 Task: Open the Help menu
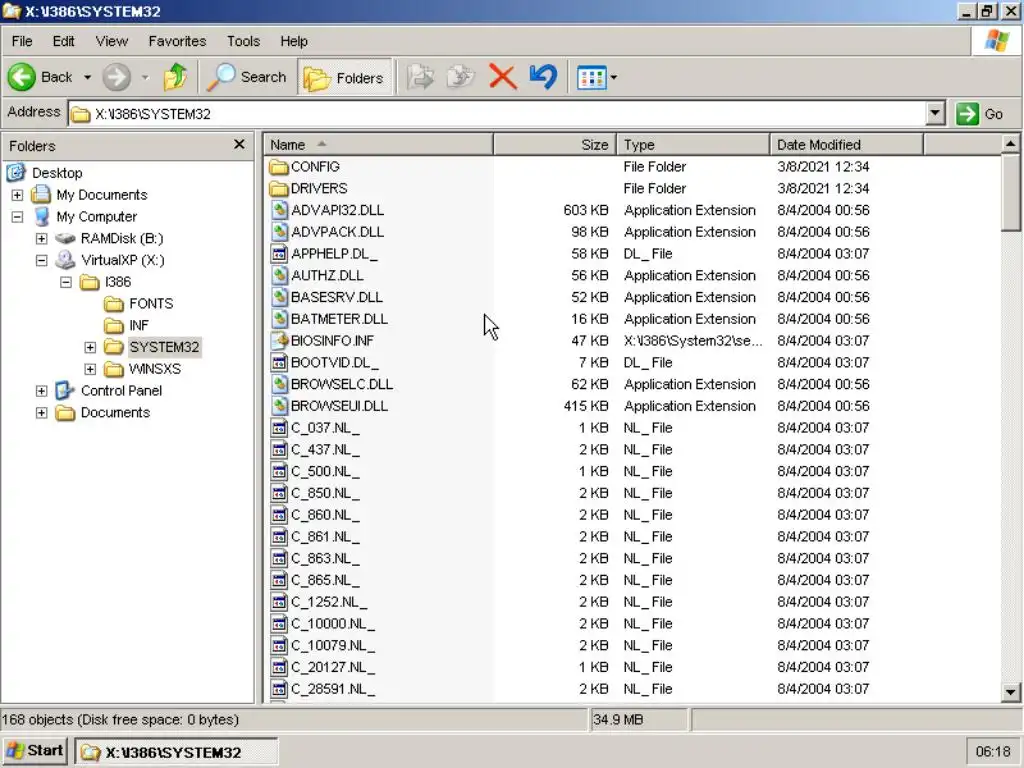(x=294, y=41)
